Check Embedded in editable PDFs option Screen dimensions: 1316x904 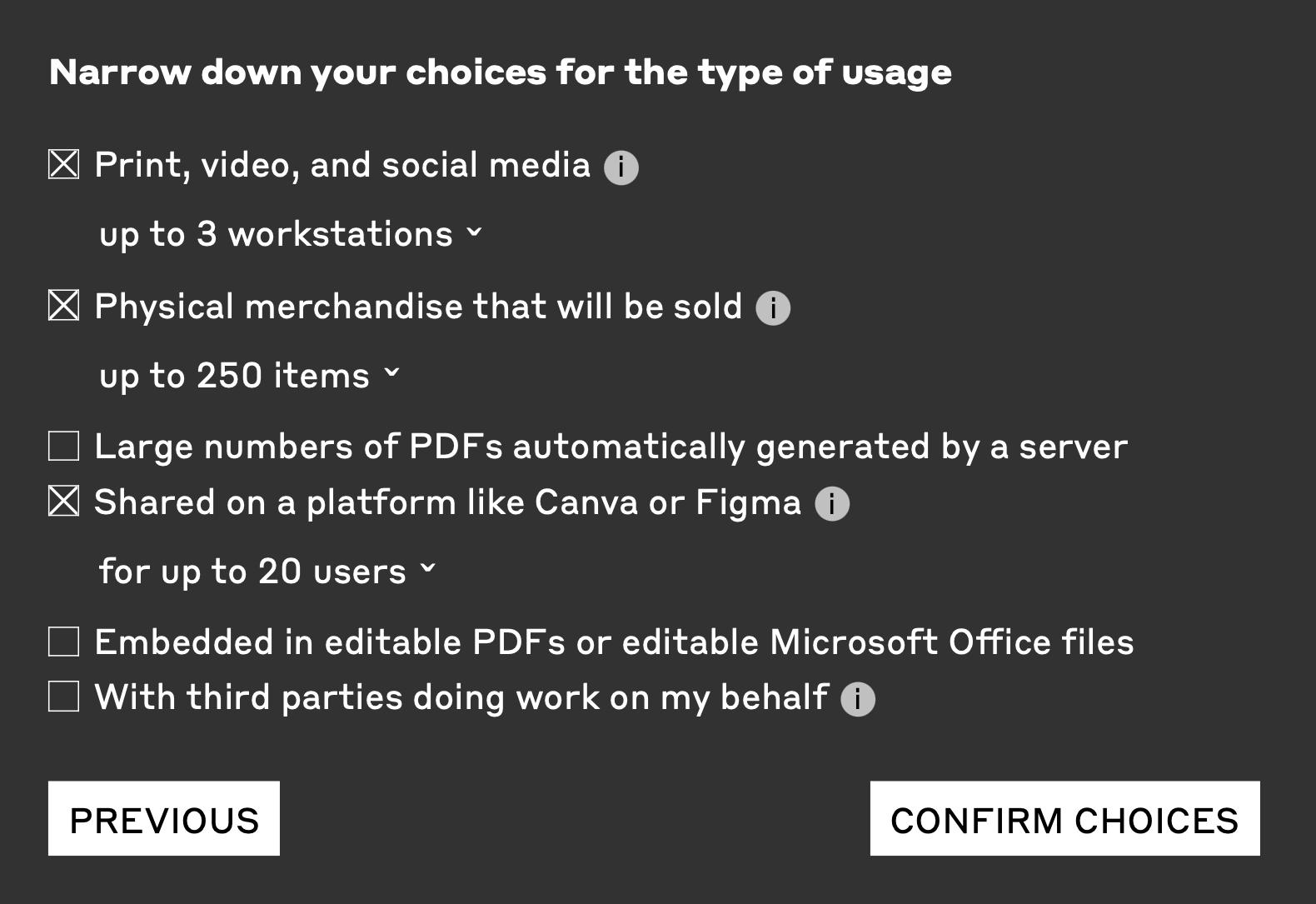(64, 642)
